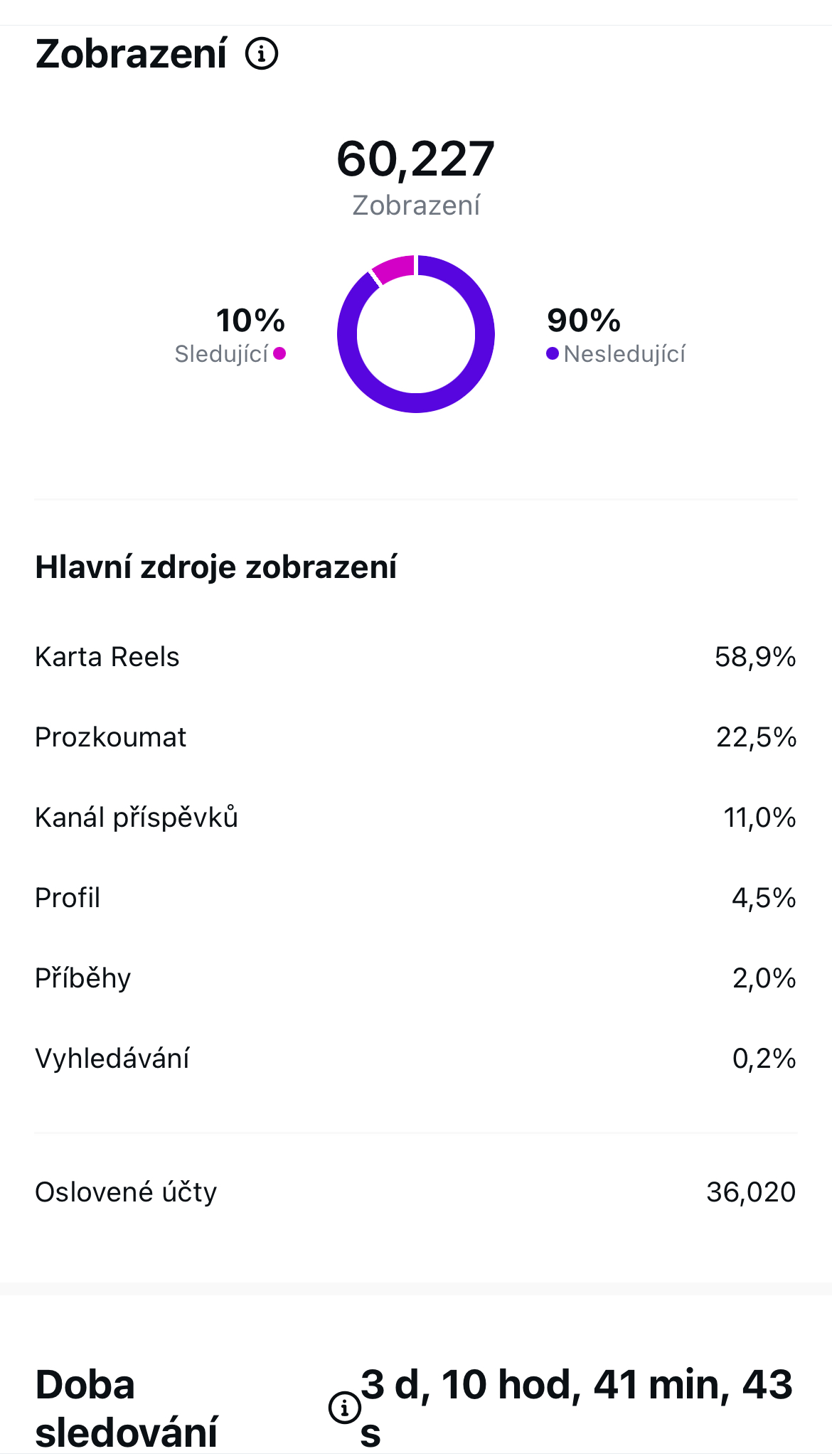Tap the 10% Sledující label
This screenshot has width=832, height=1456.
[x=250, y=321]
